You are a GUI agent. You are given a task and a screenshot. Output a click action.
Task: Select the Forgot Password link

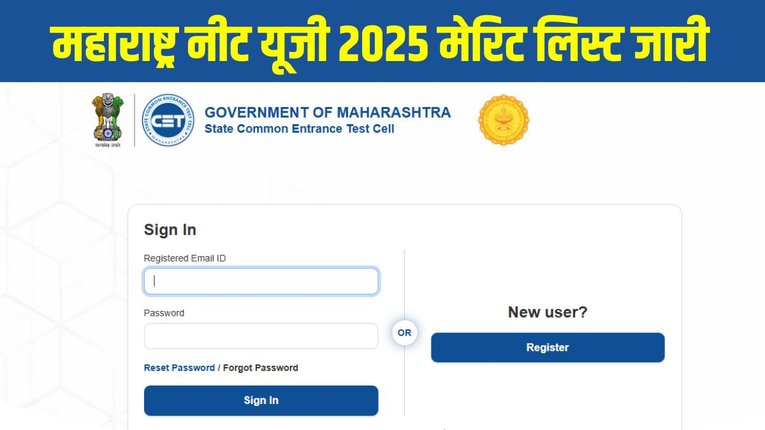pos(260,368)
